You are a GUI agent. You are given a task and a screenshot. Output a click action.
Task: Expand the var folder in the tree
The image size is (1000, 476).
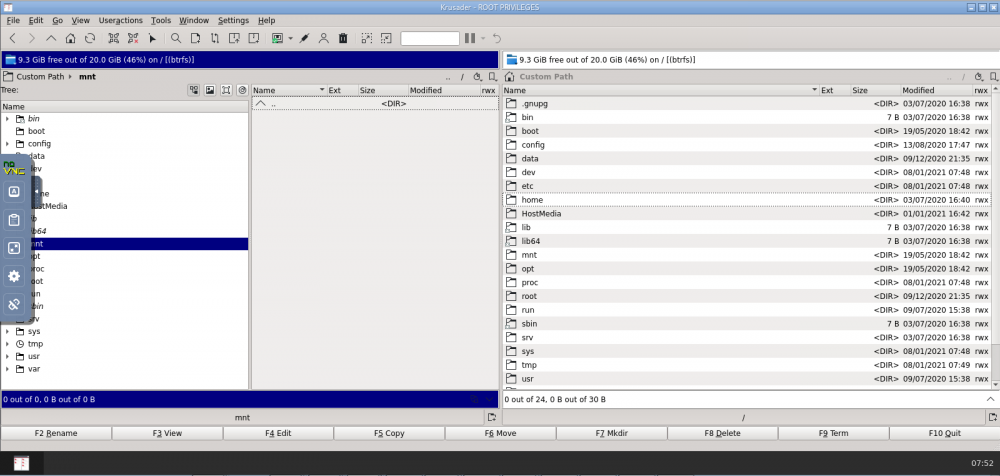(x=8, y=369)
